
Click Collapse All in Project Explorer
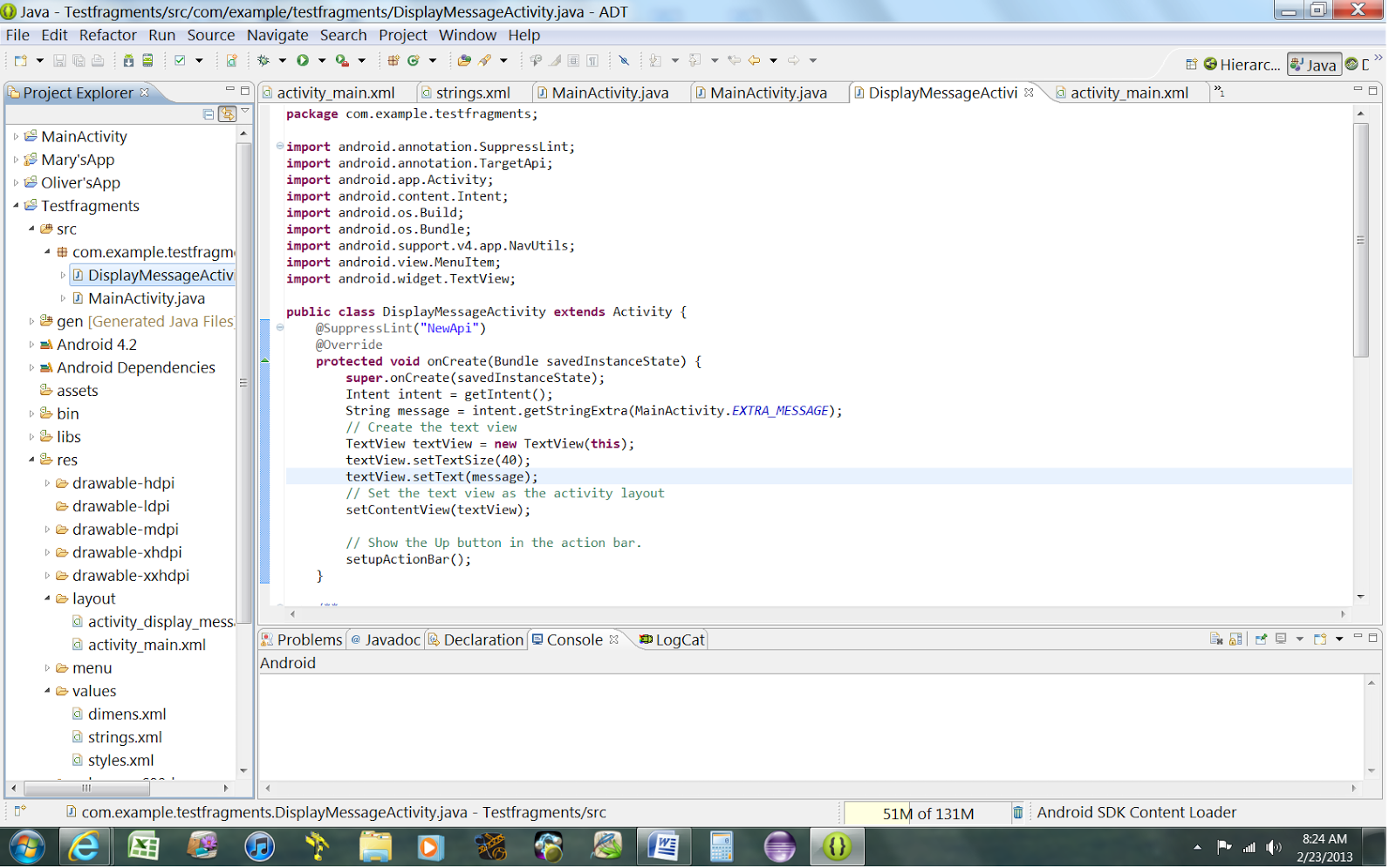[x=209, y=114]
